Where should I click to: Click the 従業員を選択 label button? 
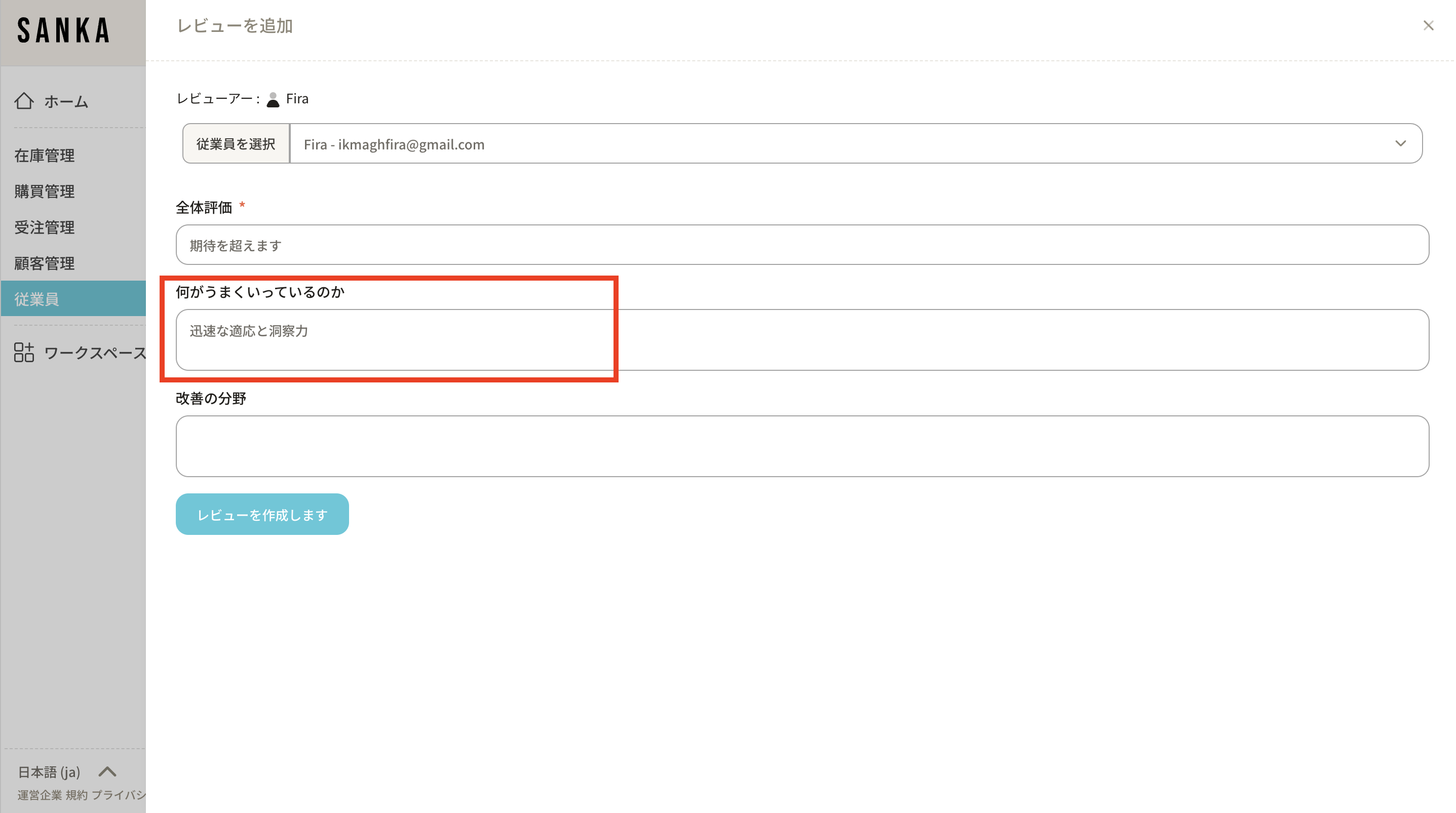[236, 144]
